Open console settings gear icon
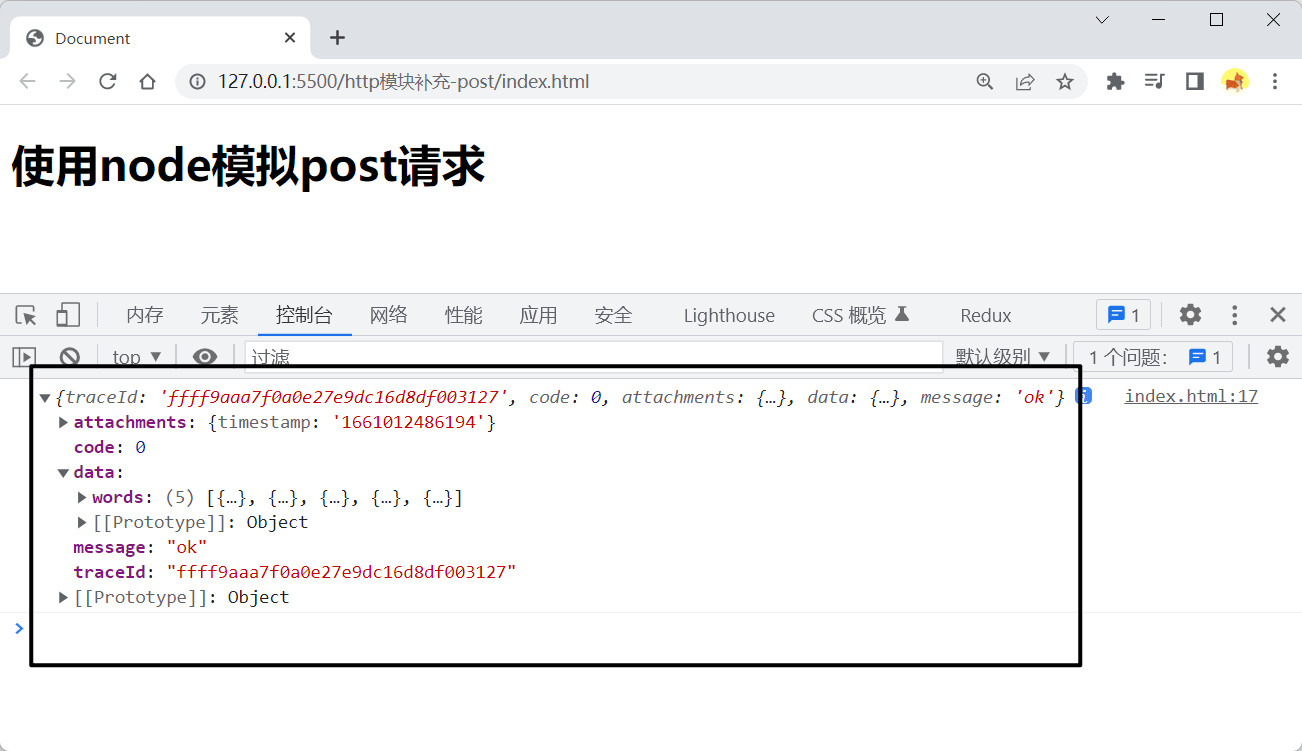This screenshot has width=1302, height=751. point(1277,357)
